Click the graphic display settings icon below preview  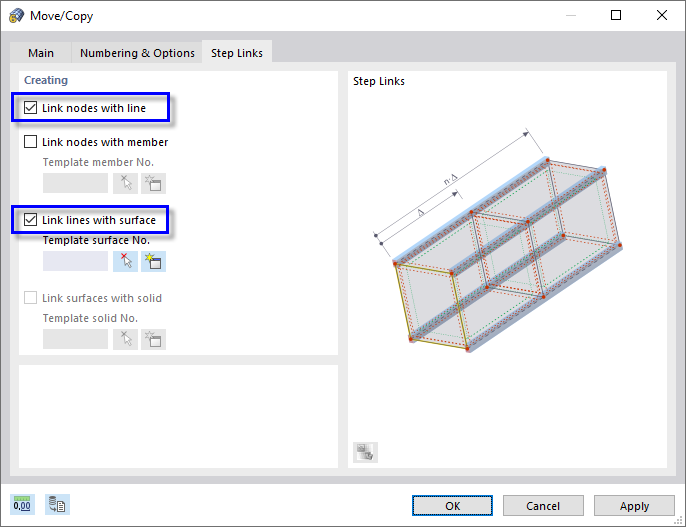coord(365,452)
